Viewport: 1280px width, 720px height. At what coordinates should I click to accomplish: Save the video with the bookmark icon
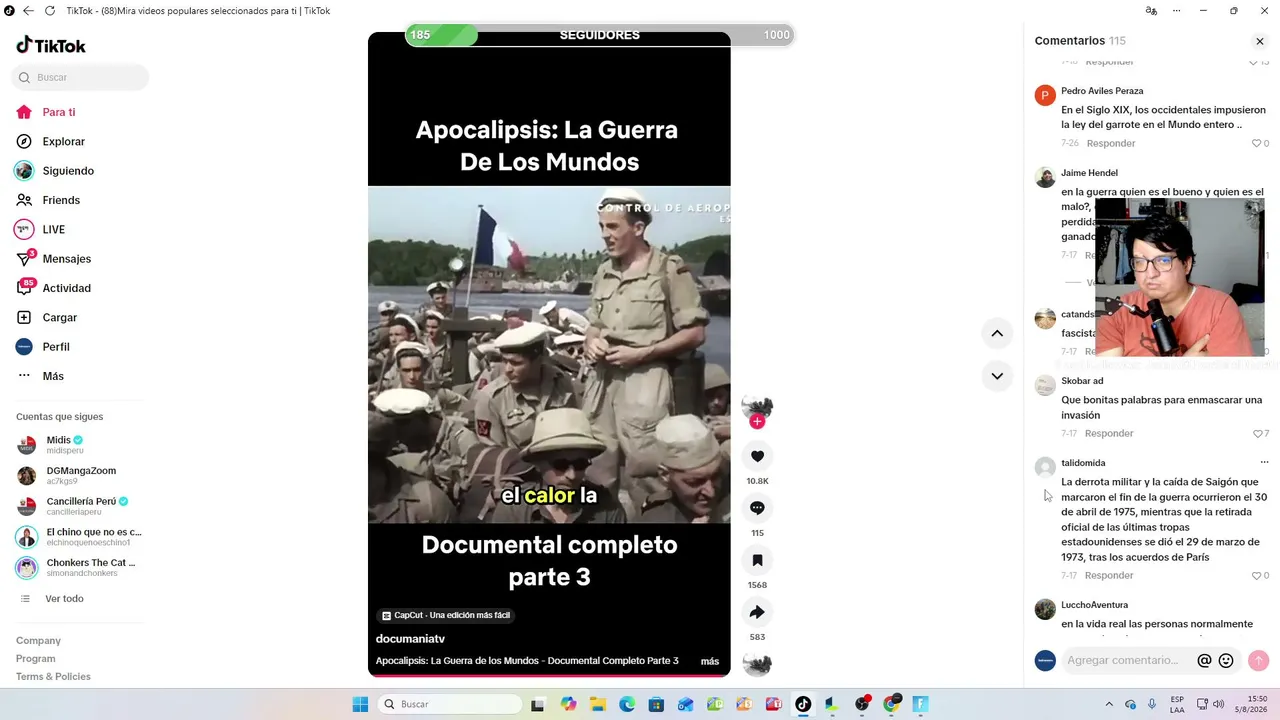pos(757,560)
